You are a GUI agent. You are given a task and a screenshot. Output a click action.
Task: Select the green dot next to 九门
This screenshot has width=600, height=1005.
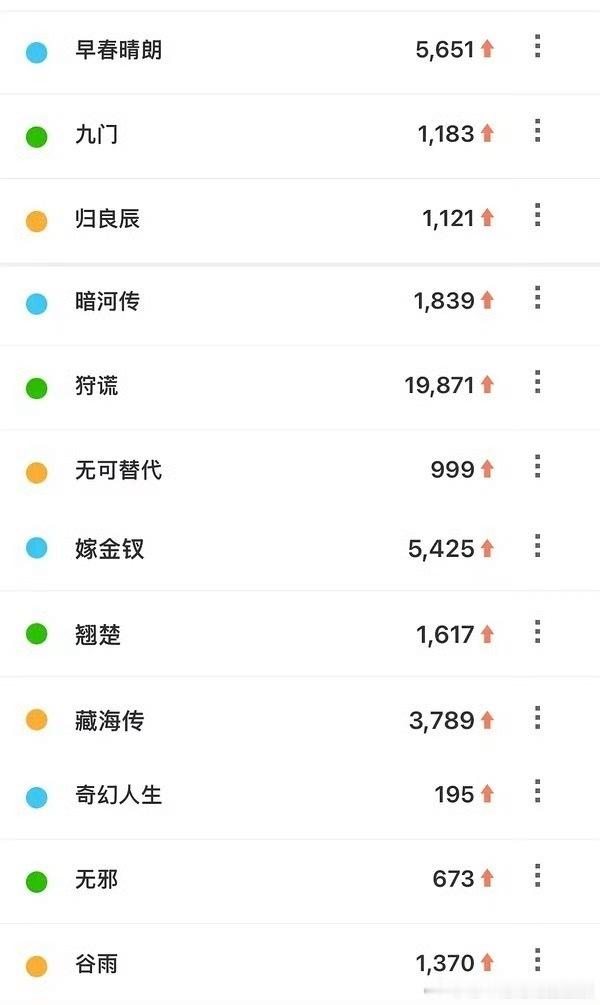coord(37,137)
